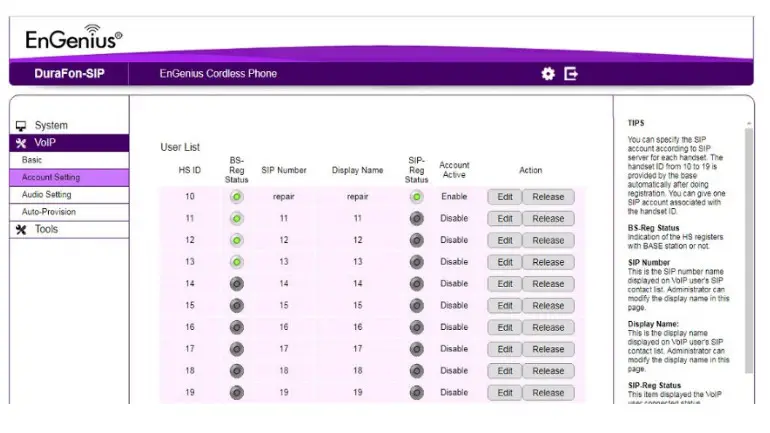Click BS-Reg status indicator for HS 14
This screenshot has width=770, height=433.
237,284
